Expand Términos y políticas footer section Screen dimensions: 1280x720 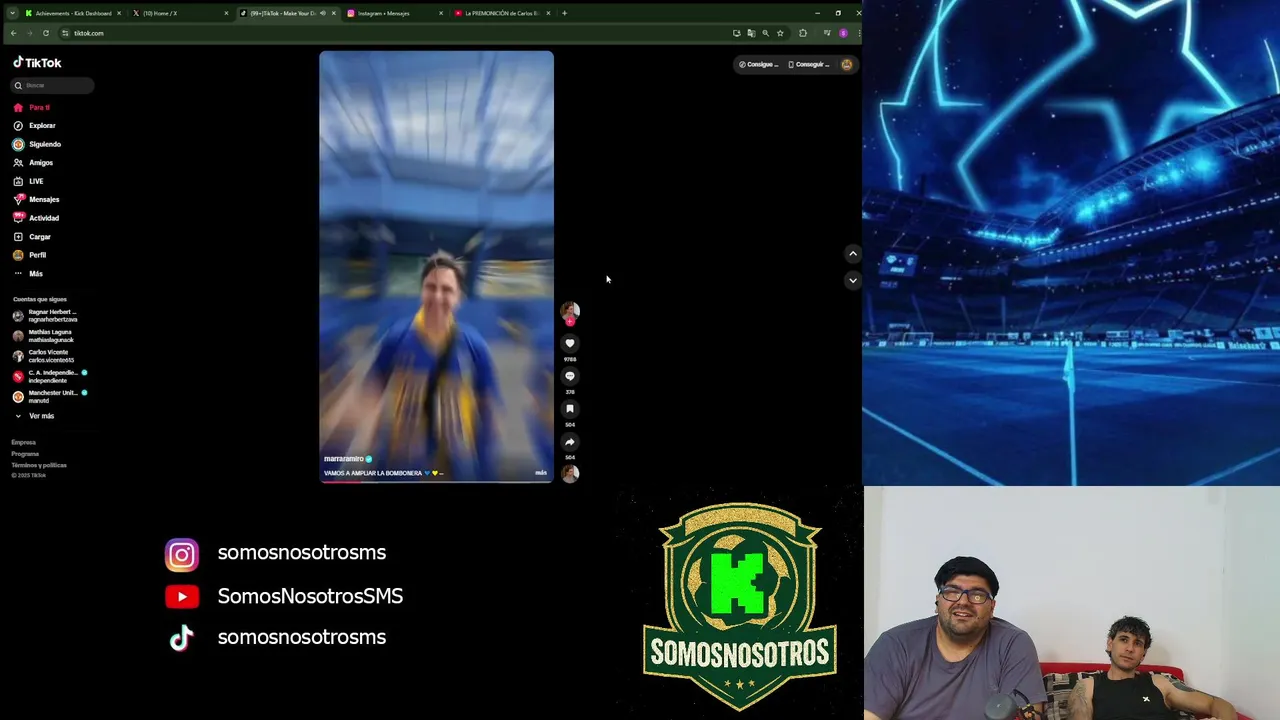click(39, 465)
